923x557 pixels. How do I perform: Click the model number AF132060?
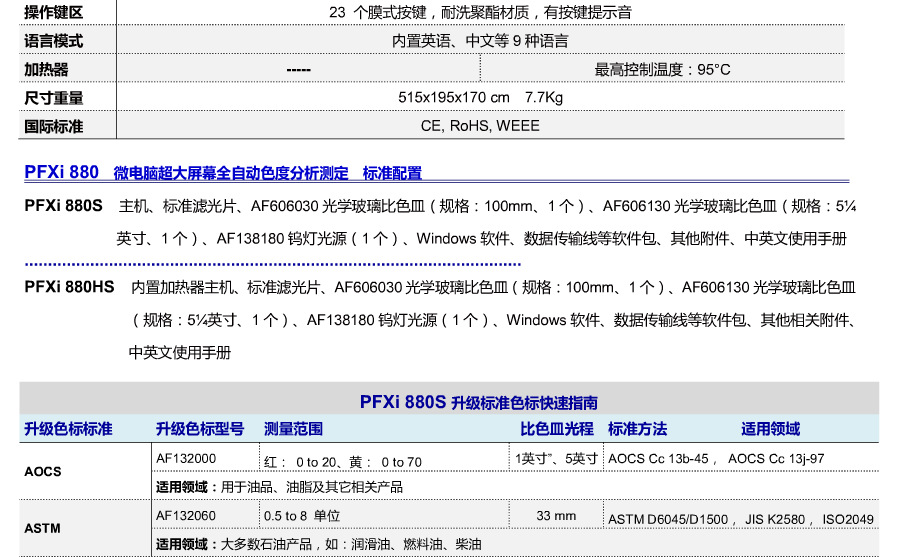click(x=186, y=516)
